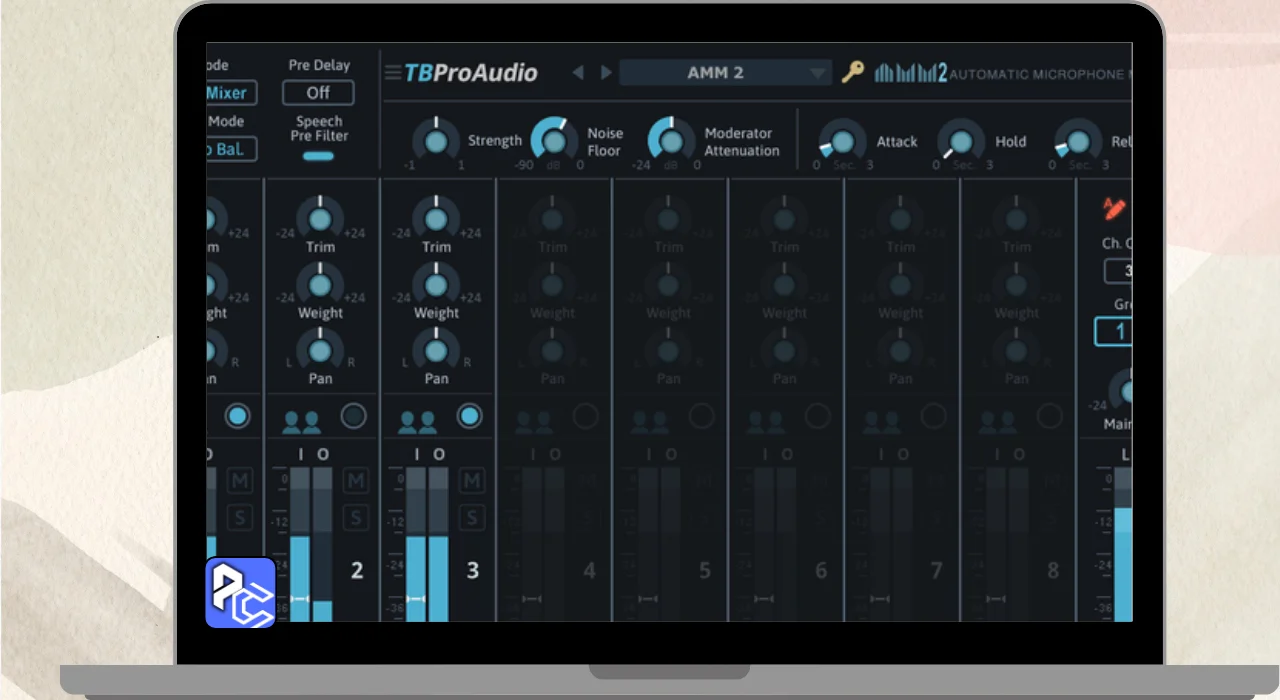Click the key license icon
This screenshot has height=700, width=1280.
click(x=852, y=72)
